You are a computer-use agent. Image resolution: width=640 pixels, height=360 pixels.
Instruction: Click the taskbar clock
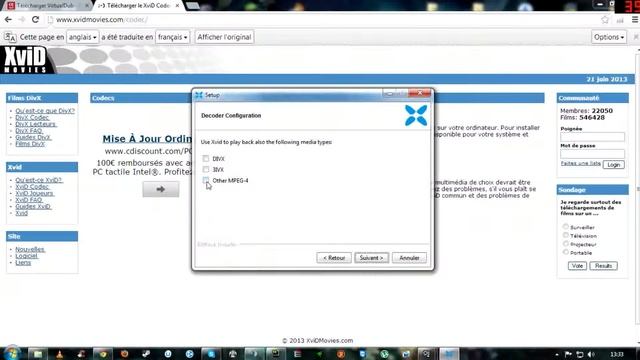617,354
